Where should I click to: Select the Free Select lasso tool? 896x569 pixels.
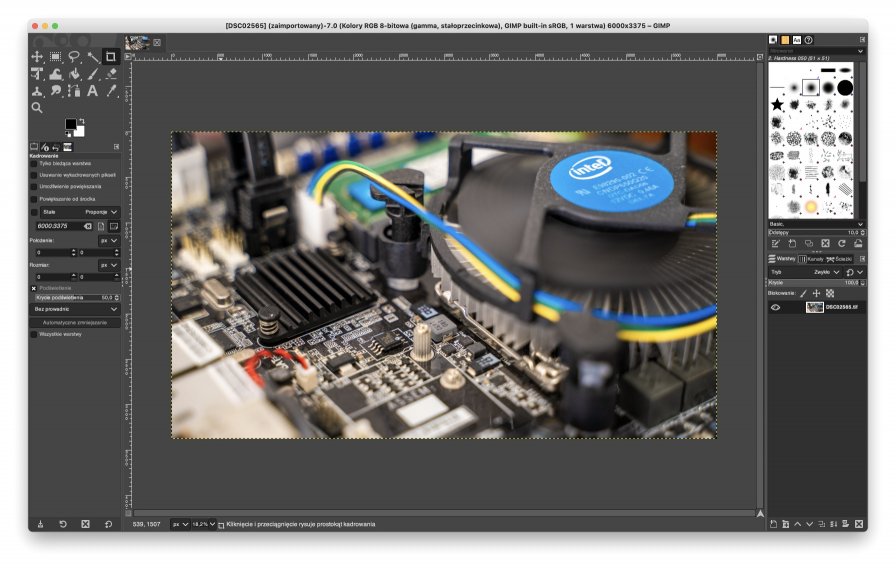(x=74, y=57)
